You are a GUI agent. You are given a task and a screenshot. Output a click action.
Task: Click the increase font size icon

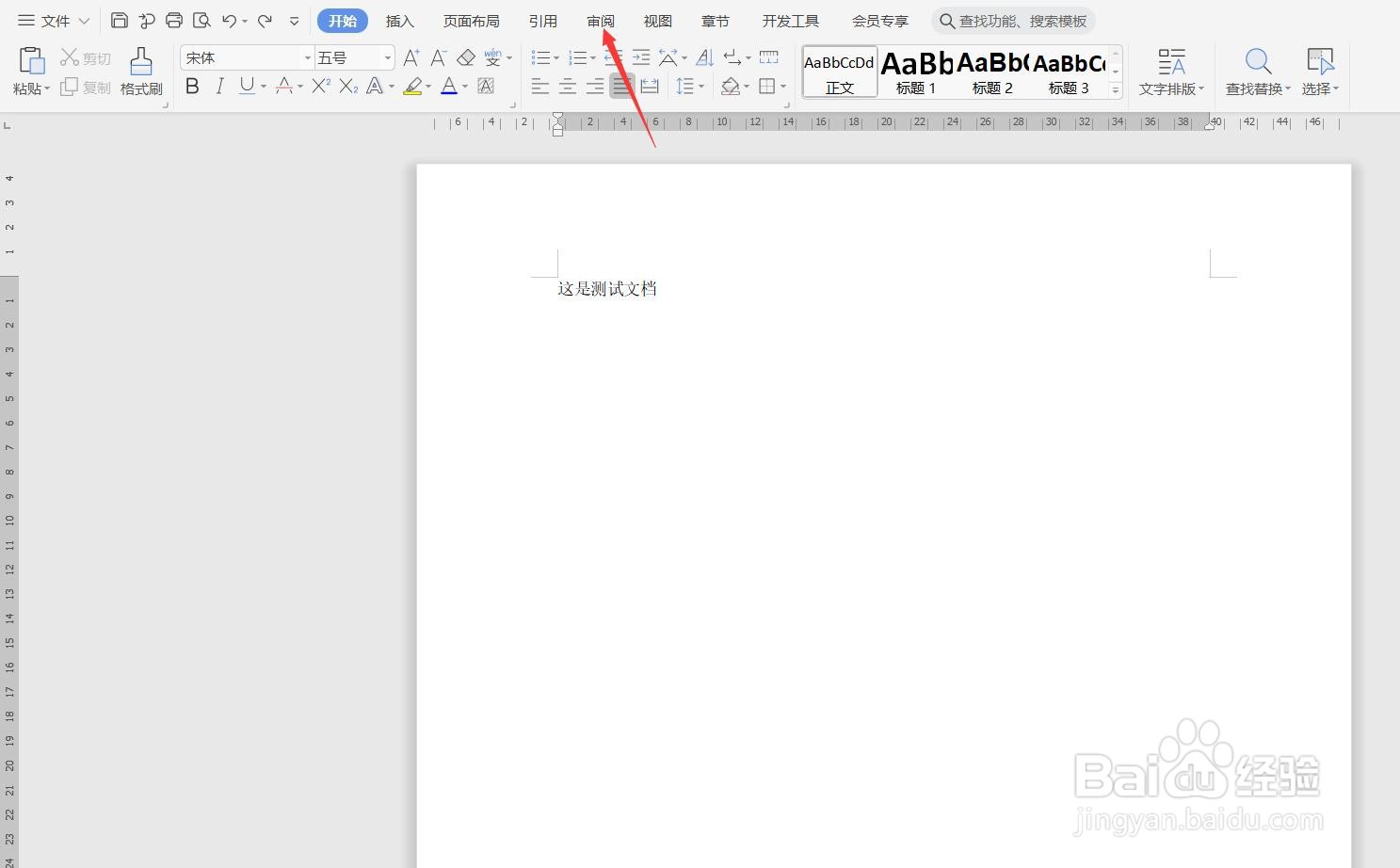click(x=411, y=57)
